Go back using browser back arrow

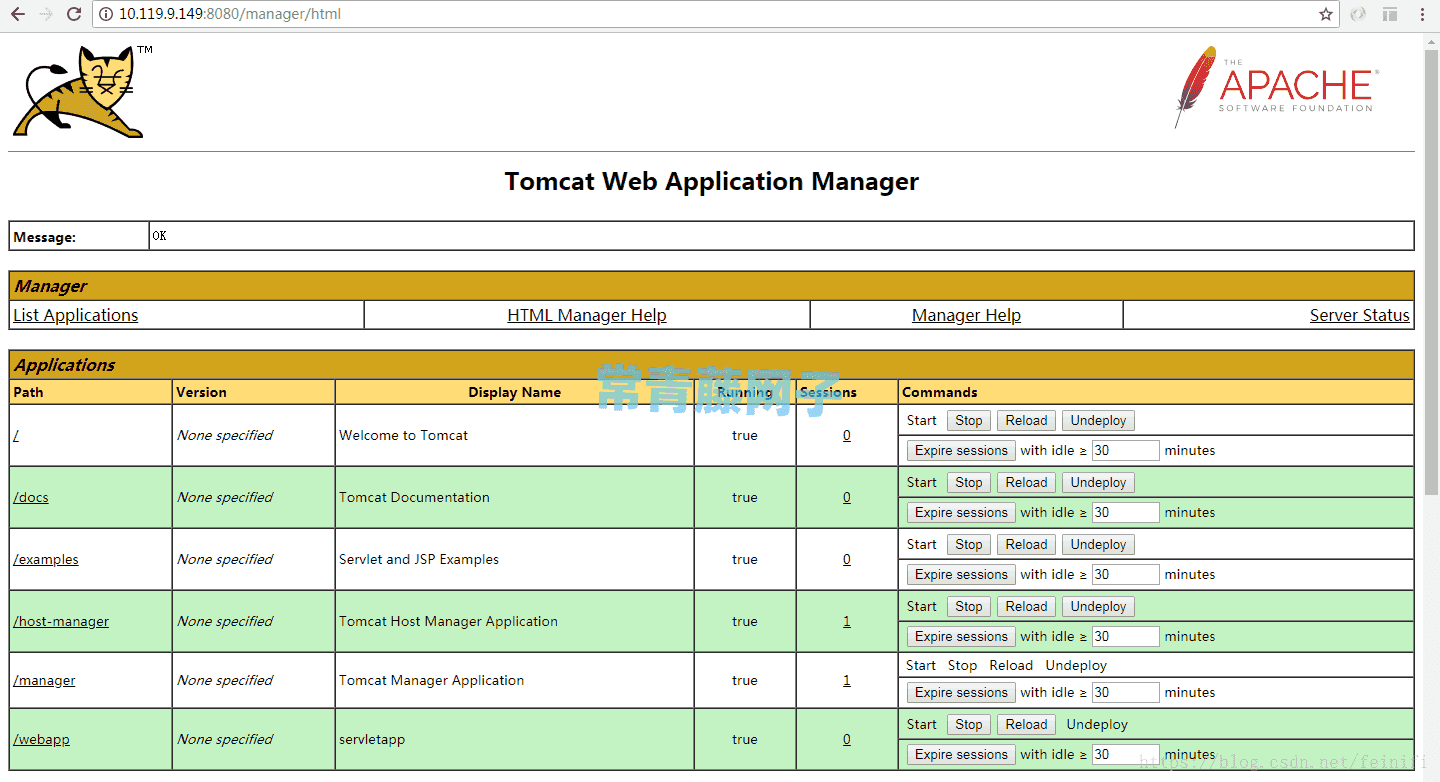click(17, 14)
